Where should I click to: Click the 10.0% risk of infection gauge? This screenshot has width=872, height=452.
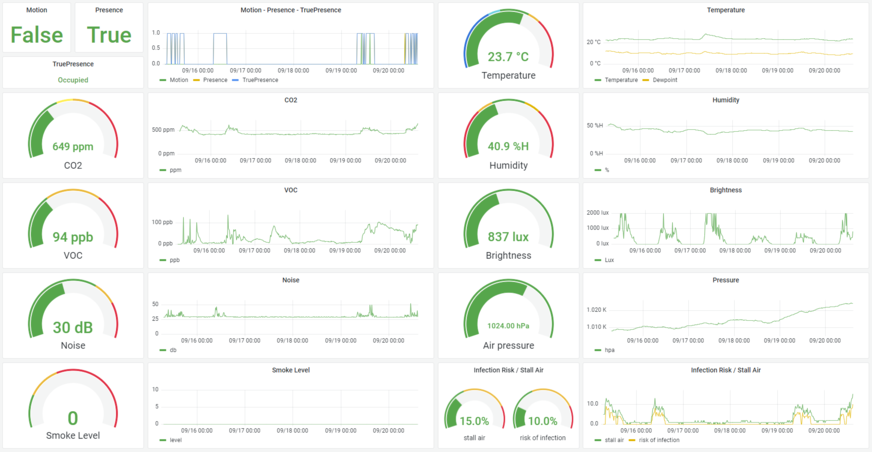point(543,415)
